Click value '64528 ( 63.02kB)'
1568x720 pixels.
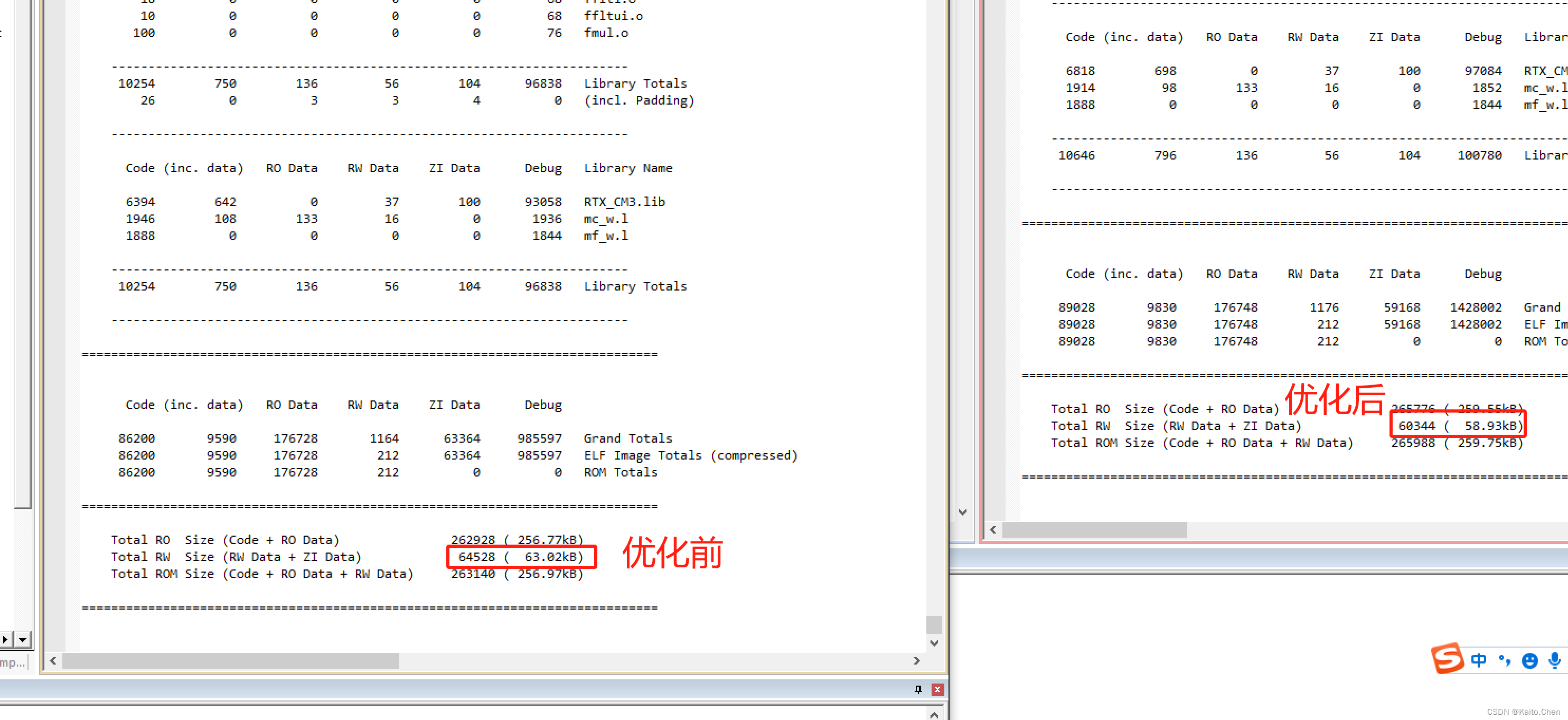(x=521, y=557)
